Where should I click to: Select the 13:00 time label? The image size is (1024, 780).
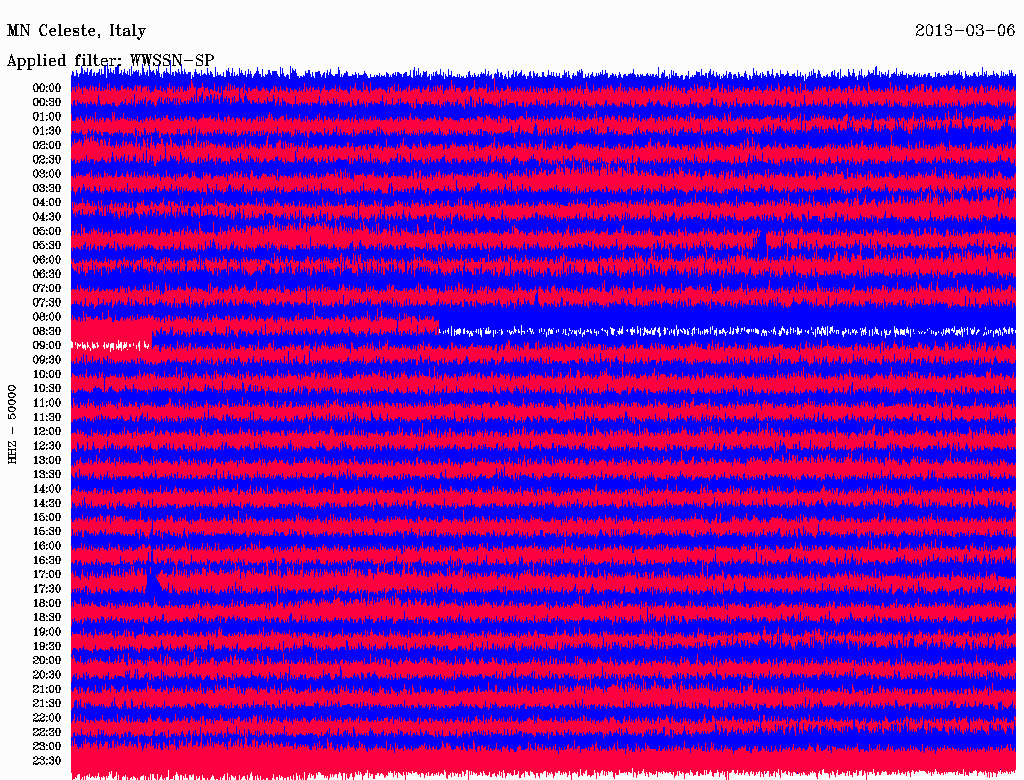[47, 460]
